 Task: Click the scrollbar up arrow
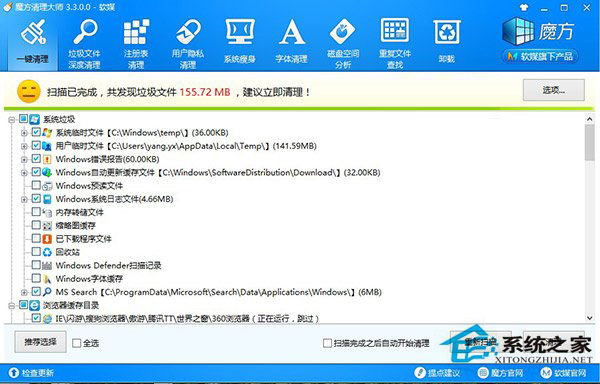[590, 119]
